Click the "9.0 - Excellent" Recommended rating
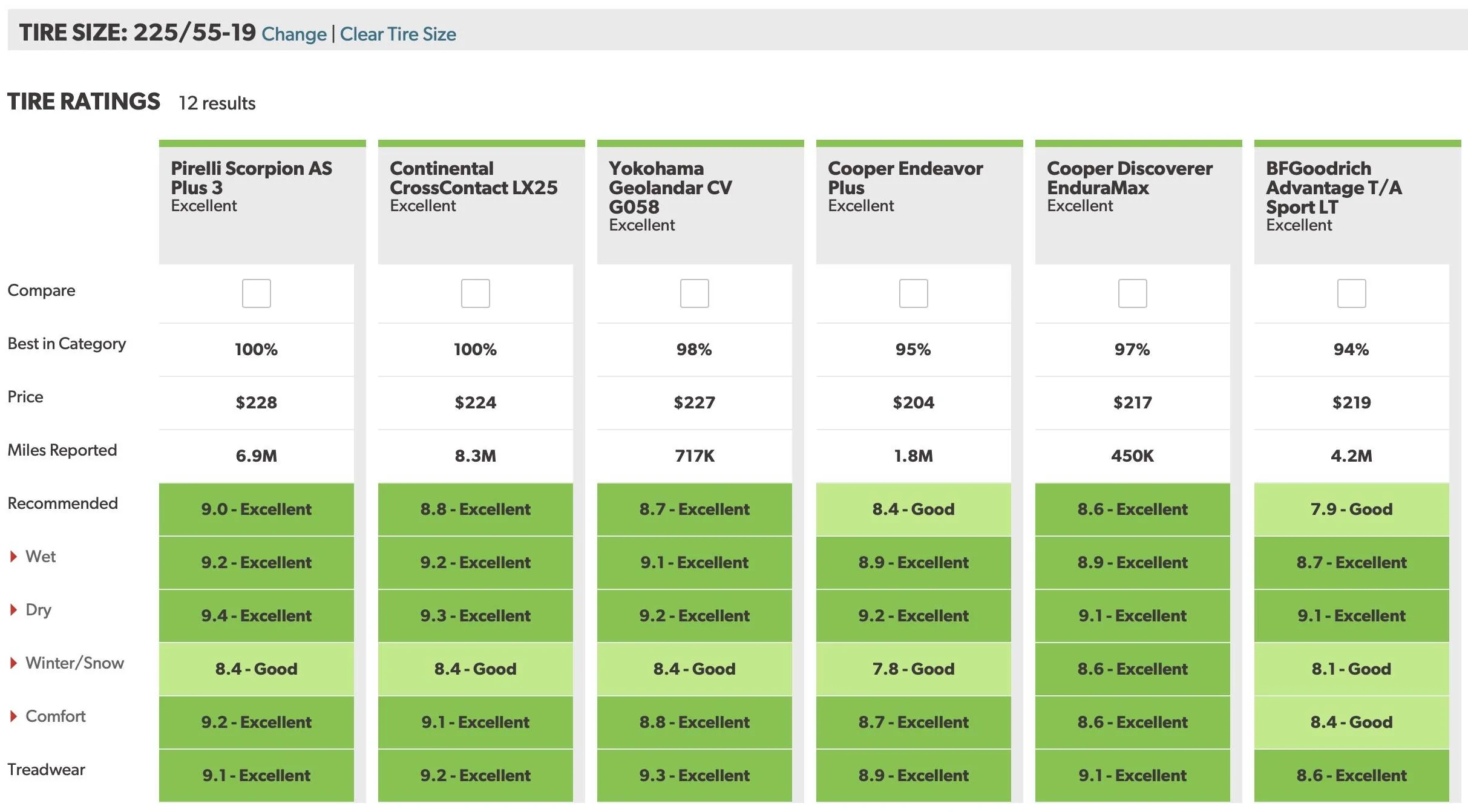Image resolution: width=1468 pixels, height=812 pixels. click(x=257, y=509)
